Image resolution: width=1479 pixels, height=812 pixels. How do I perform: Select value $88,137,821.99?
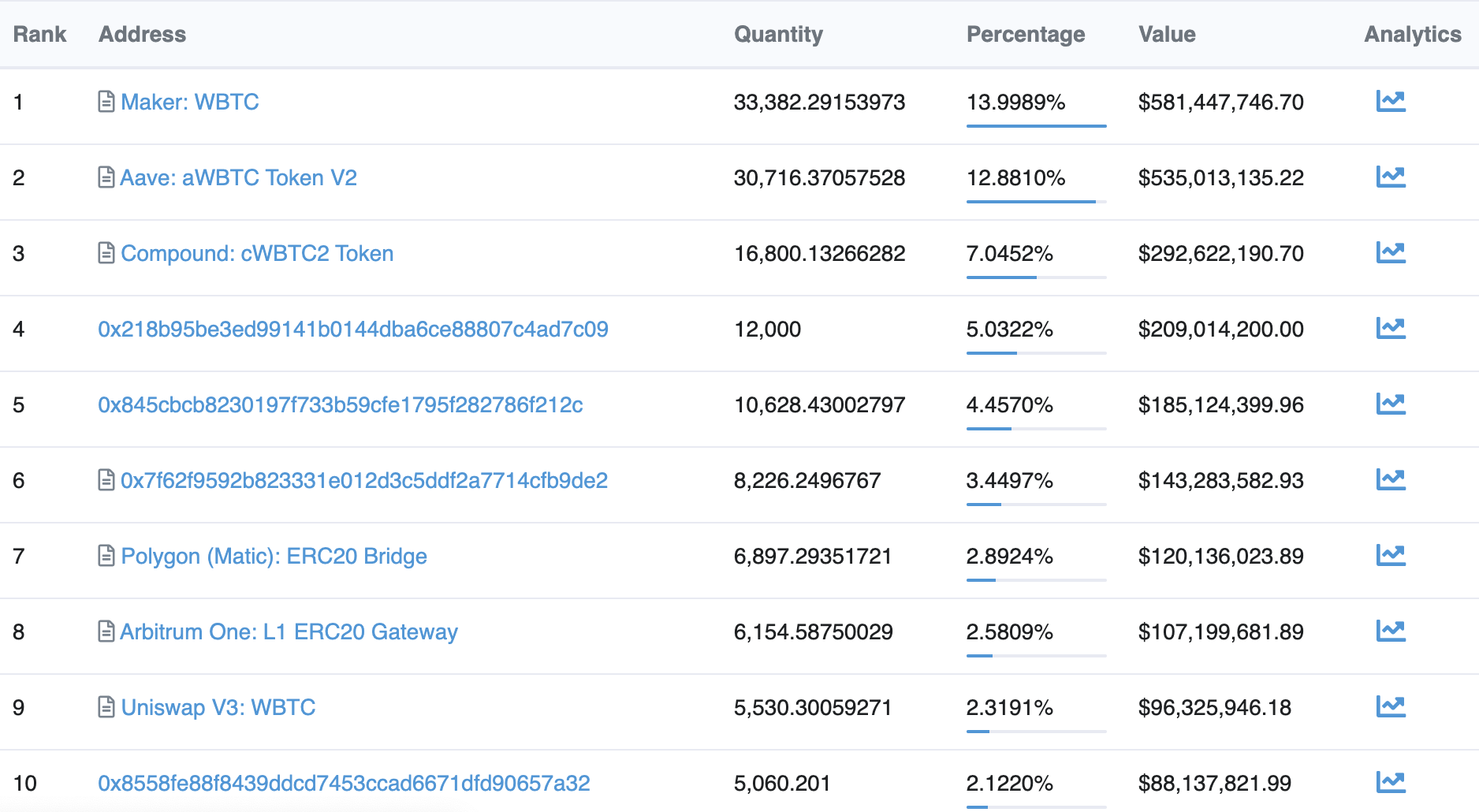(1215, 783)
